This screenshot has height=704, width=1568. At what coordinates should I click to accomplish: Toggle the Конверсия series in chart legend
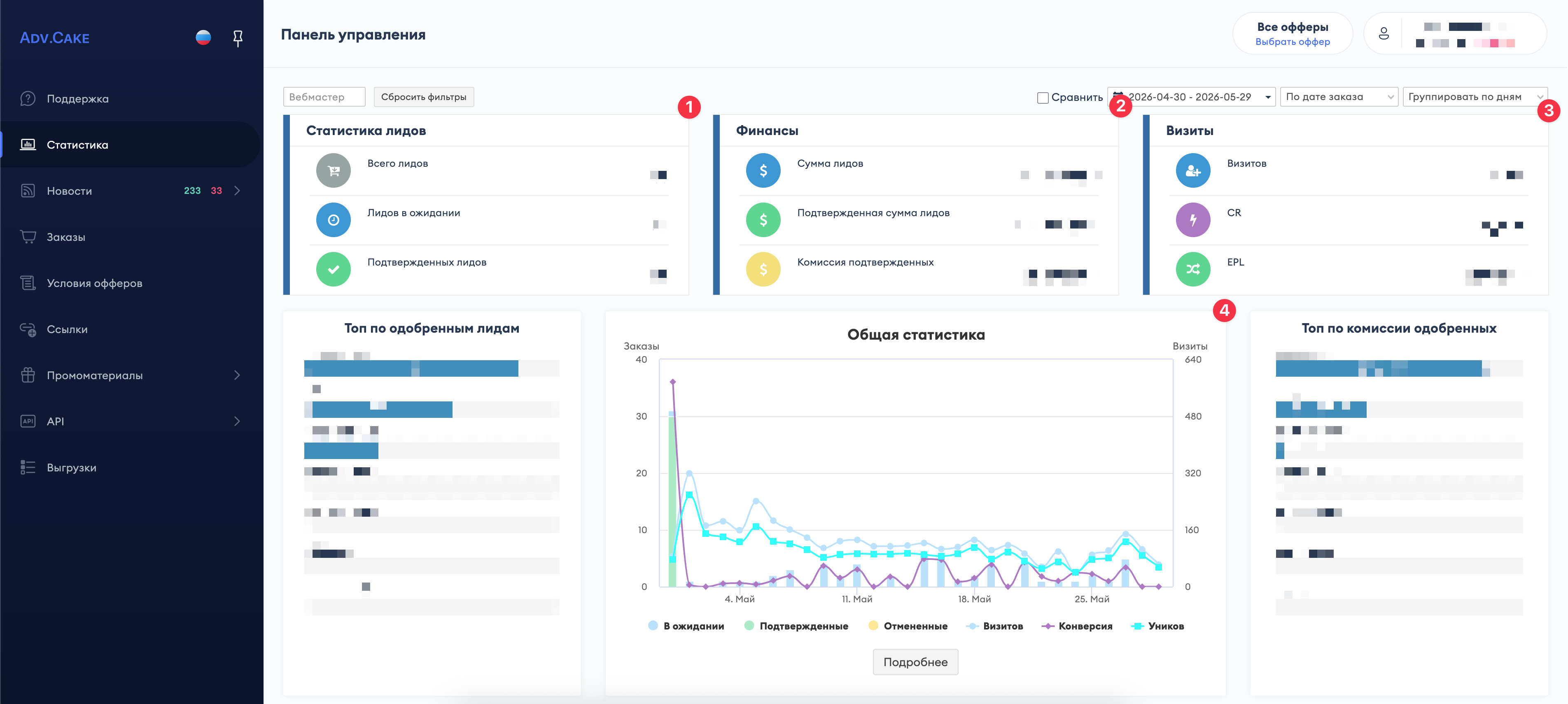click(1077, 626)
